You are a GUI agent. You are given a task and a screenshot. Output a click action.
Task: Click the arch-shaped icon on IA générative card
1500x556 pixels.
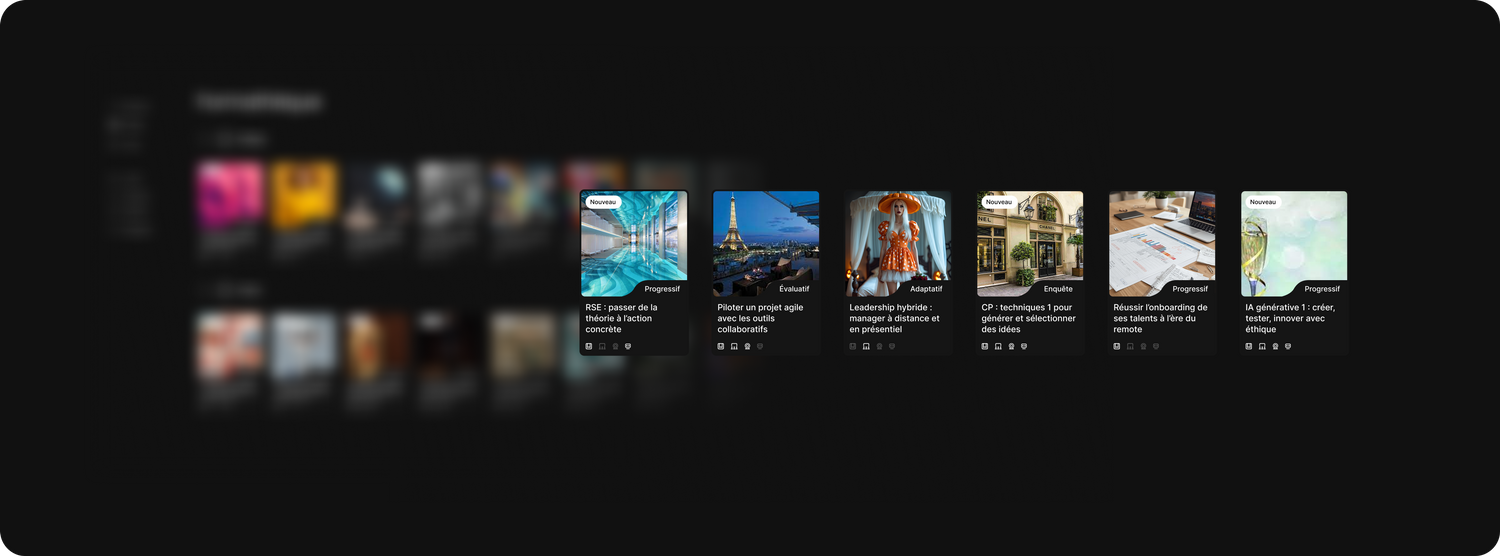[x=1262, y=346]
